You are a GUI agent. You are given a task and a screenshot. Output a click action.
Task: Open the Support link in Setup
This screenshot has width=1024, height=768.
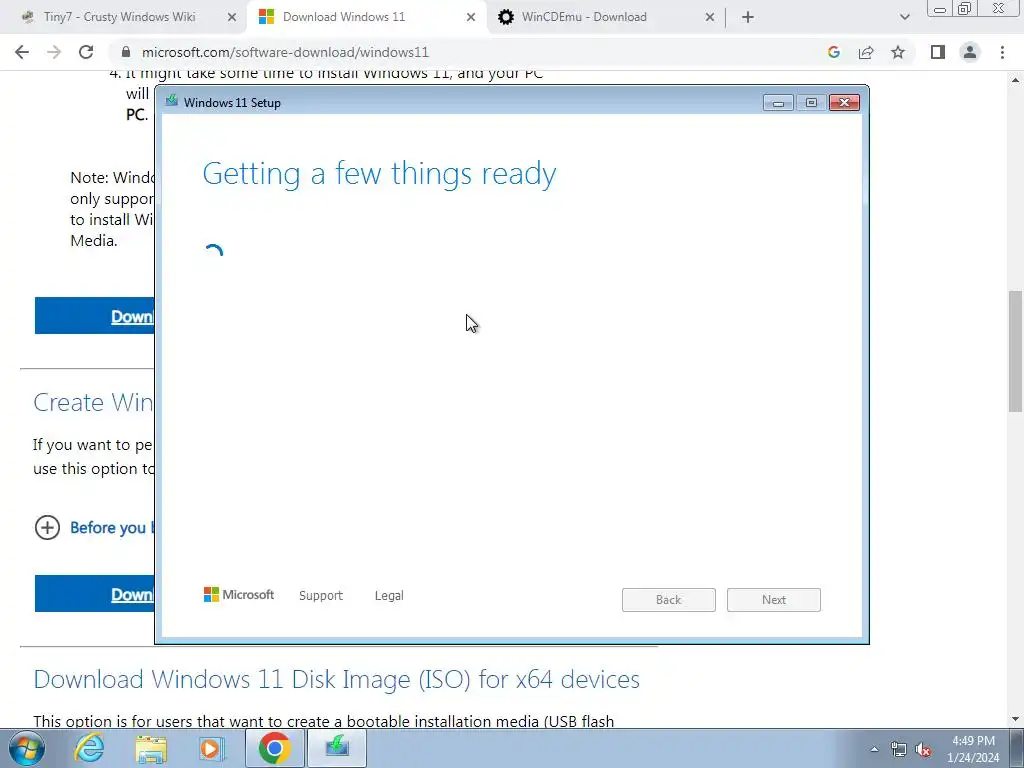tap(321, 596)
